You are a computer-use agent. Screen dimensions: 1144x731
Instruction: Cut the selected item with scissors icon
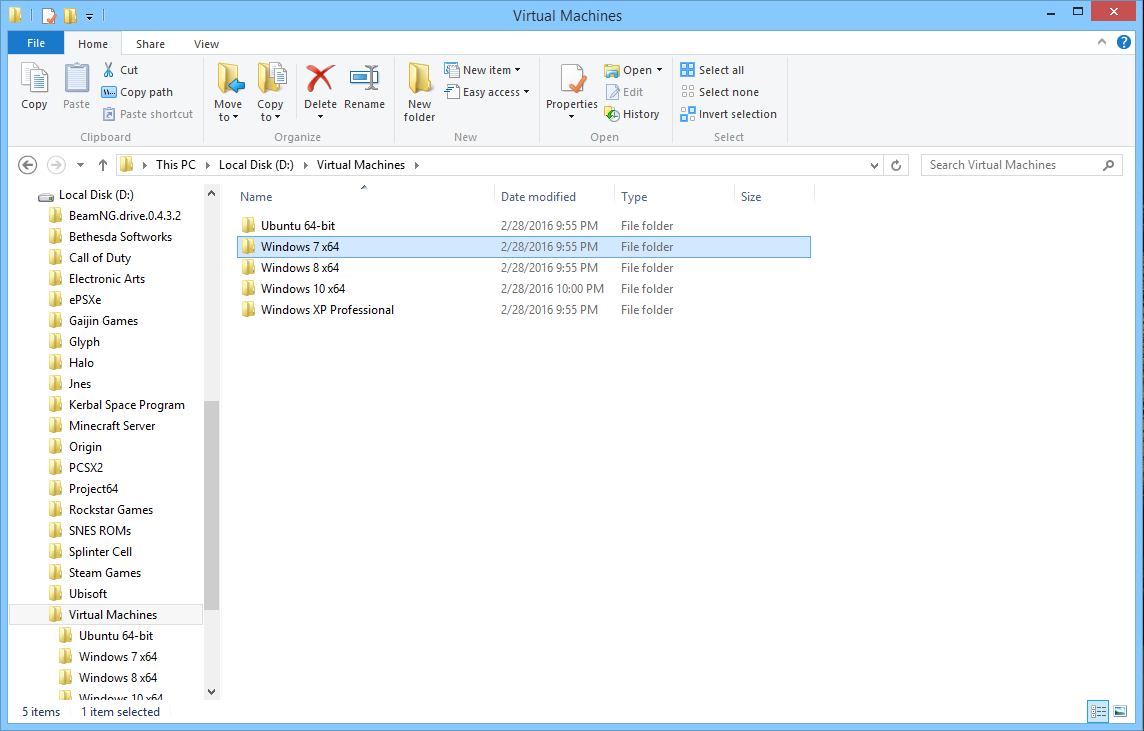pos(120,70)
